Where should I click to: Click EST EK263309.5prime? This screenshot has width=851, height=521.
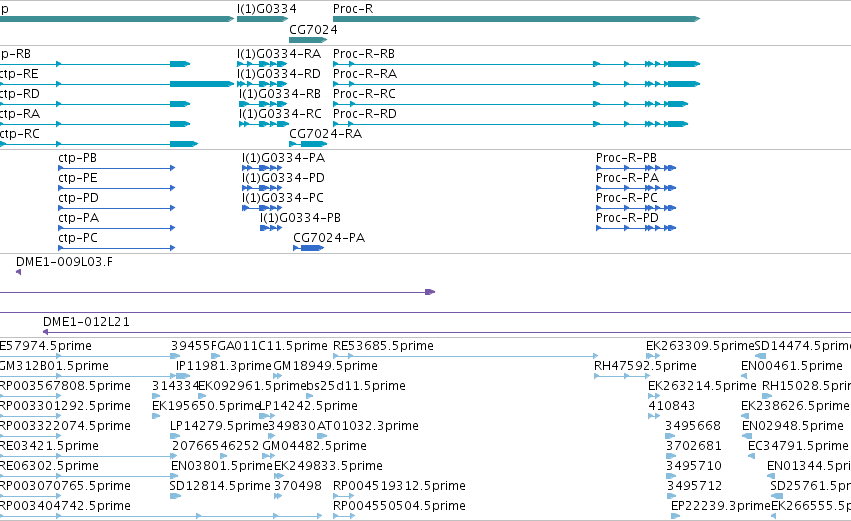[700, 346]
